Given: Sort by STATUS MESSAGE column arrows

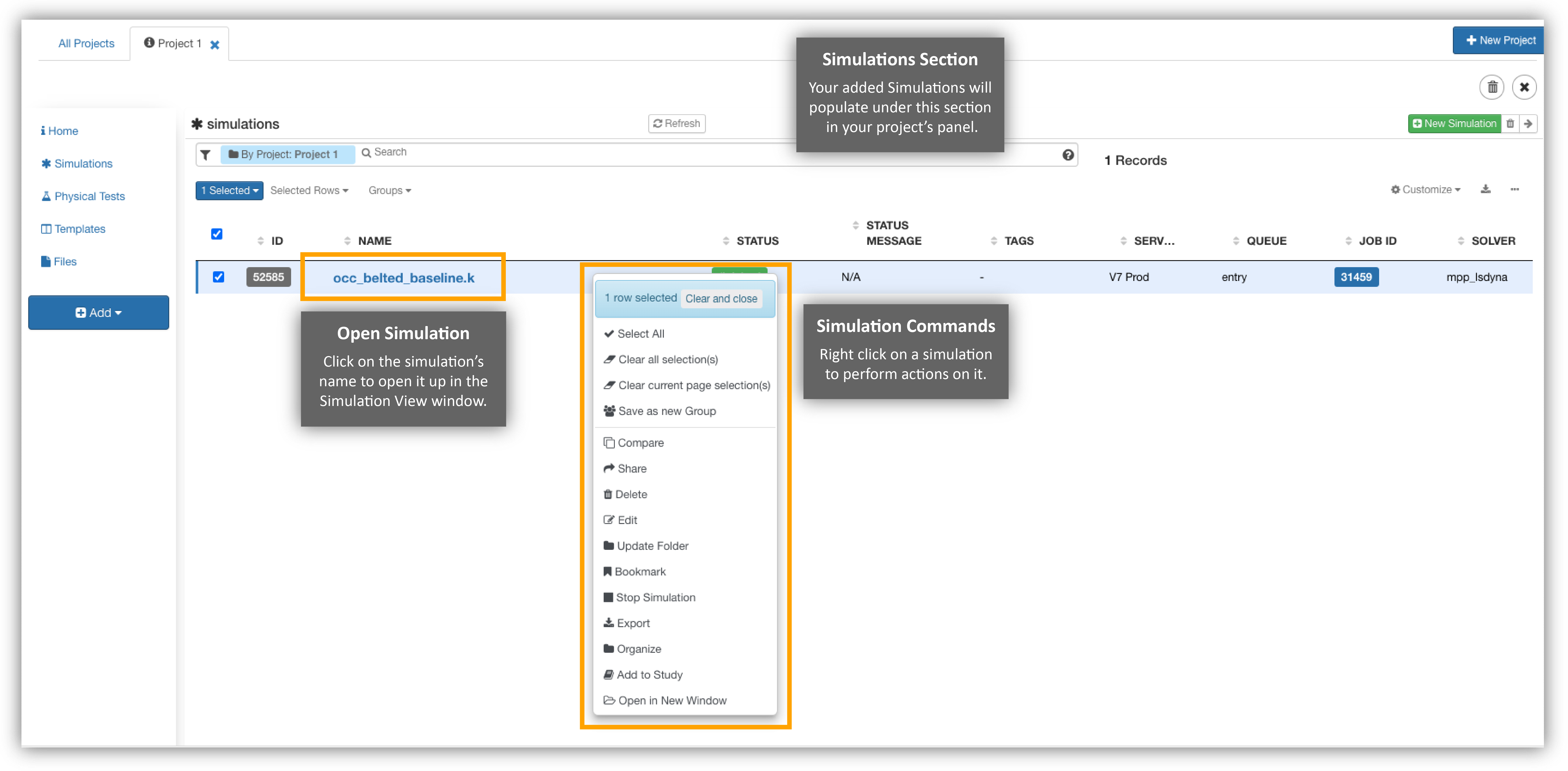Looking at the screenshot, I should [x=856, y=225].
